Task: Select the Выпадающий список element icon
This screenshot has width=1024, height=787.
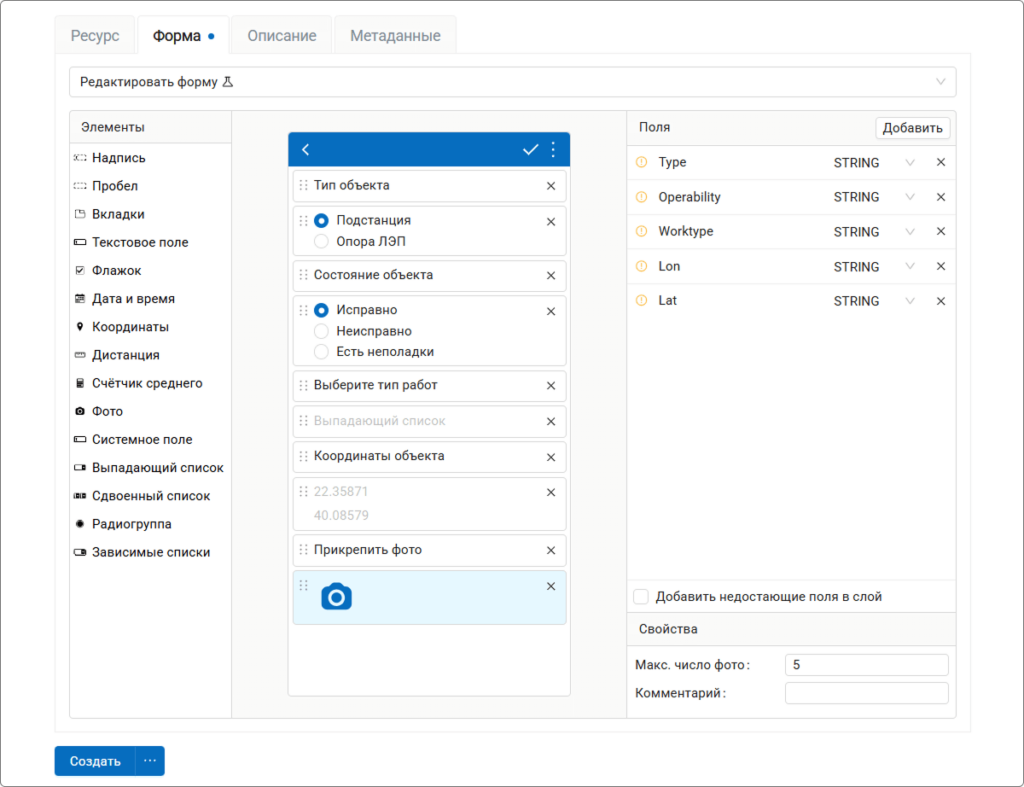Action: click(80, 467)
